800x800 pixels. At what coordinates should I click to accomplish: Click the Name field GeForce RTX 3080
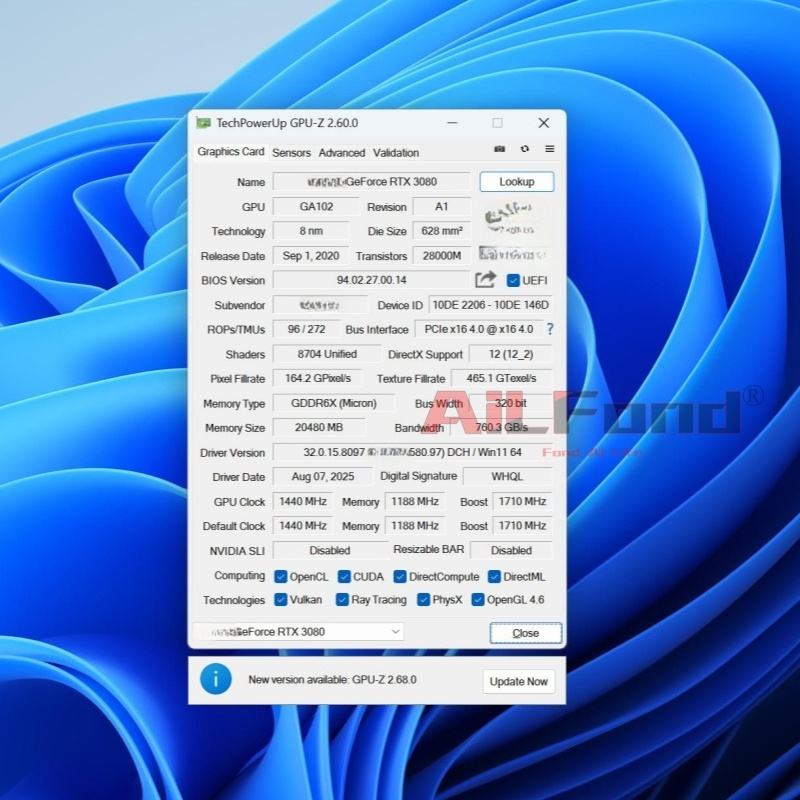tap(371, 182)
